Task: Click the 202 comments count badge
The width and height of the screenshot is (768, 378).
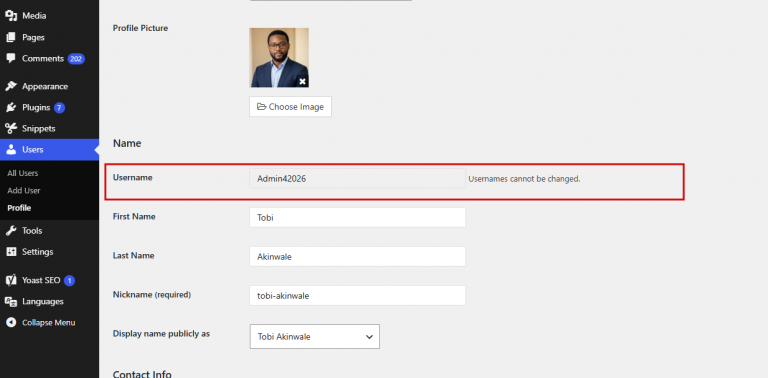Action: pos(76,59)
